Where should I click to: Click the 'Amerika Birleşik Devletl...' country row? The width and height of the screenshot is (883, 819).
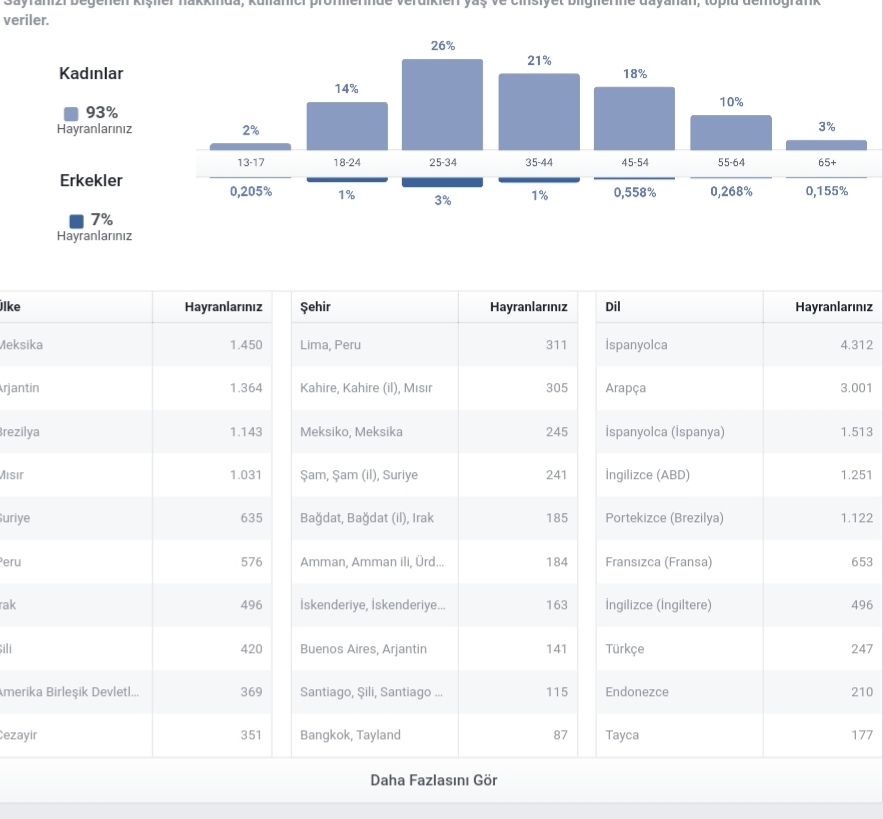pyautogui.click(x=136, y=692)
